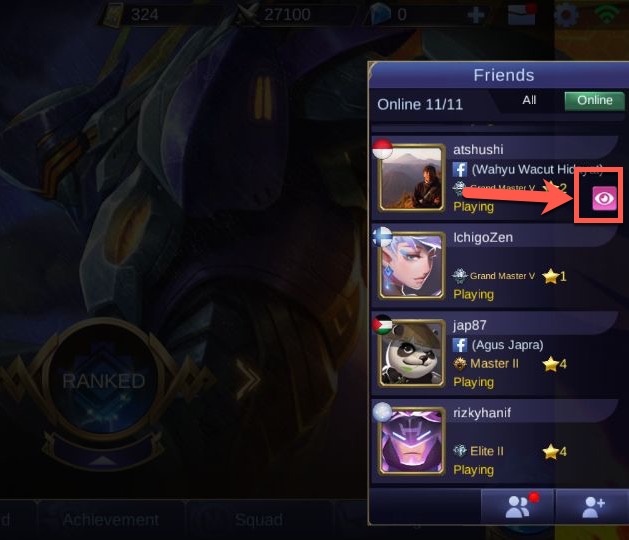
Task: Open IchigoZen's avatar thumbnail
Action: pos(412,266)
